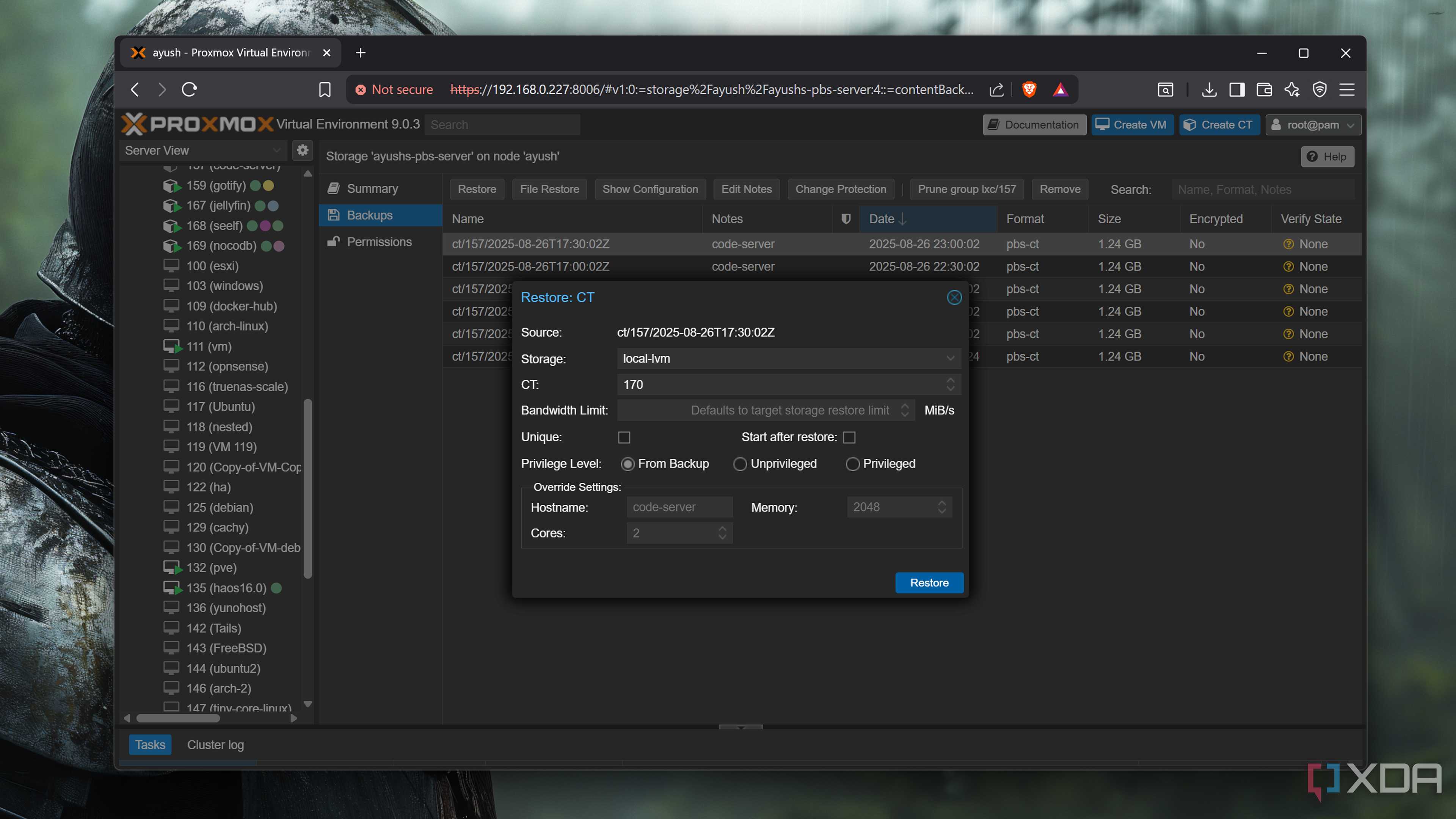
Task: Click the Remove button
Action: 1060,189
